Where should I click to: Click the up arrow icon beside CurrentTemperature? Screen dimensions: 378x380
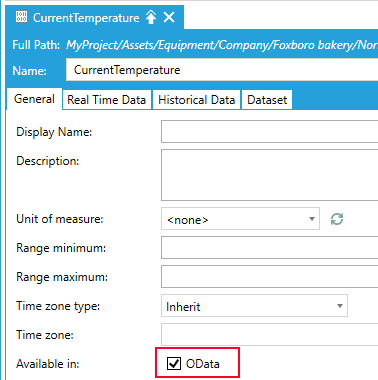click(151, 17)
